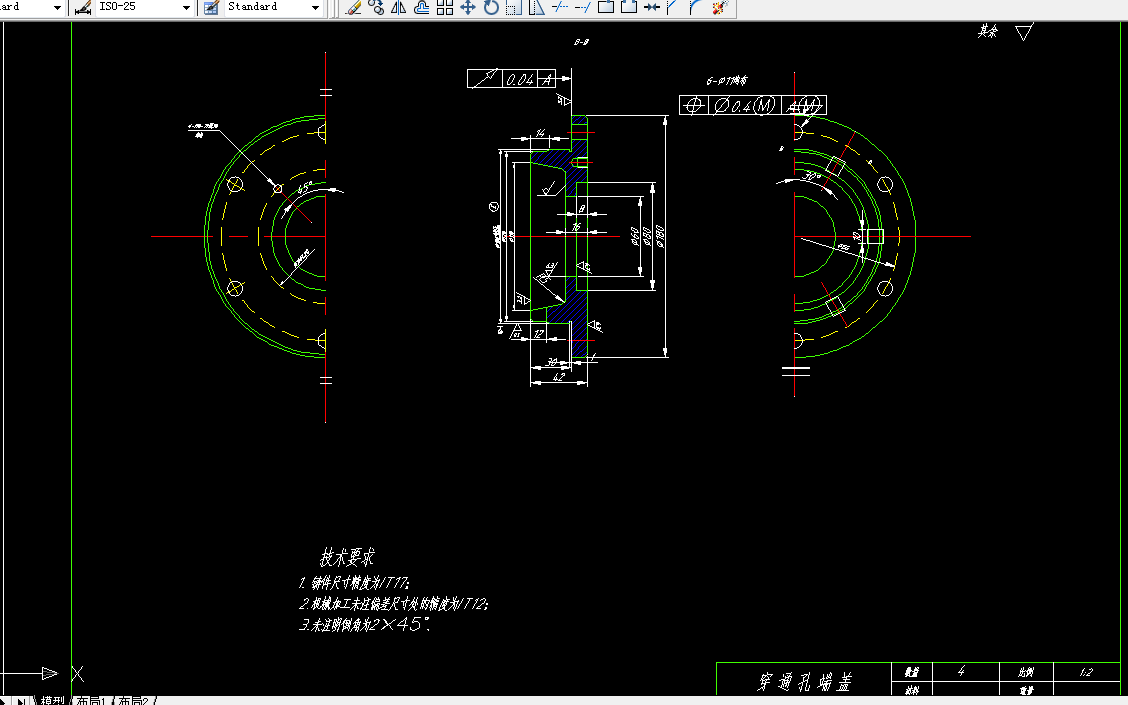The width and height of the screenshot is (1128, 705).
Task: Open the dimension style manager icon
Action: click(83, 7)
